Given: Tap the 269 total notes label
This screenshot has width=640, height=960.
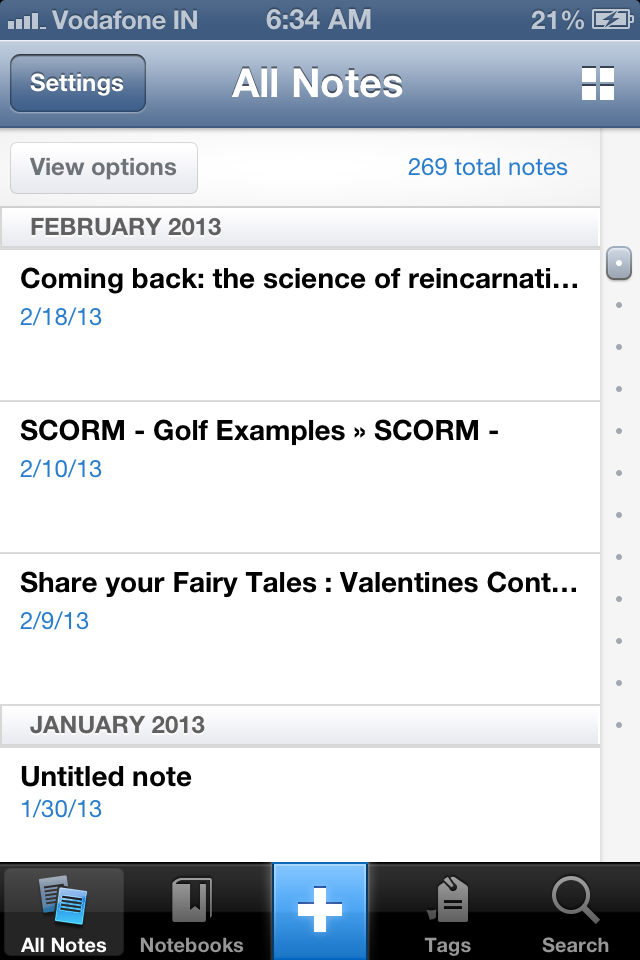Looking at the screenshot, I should [488, 167].
